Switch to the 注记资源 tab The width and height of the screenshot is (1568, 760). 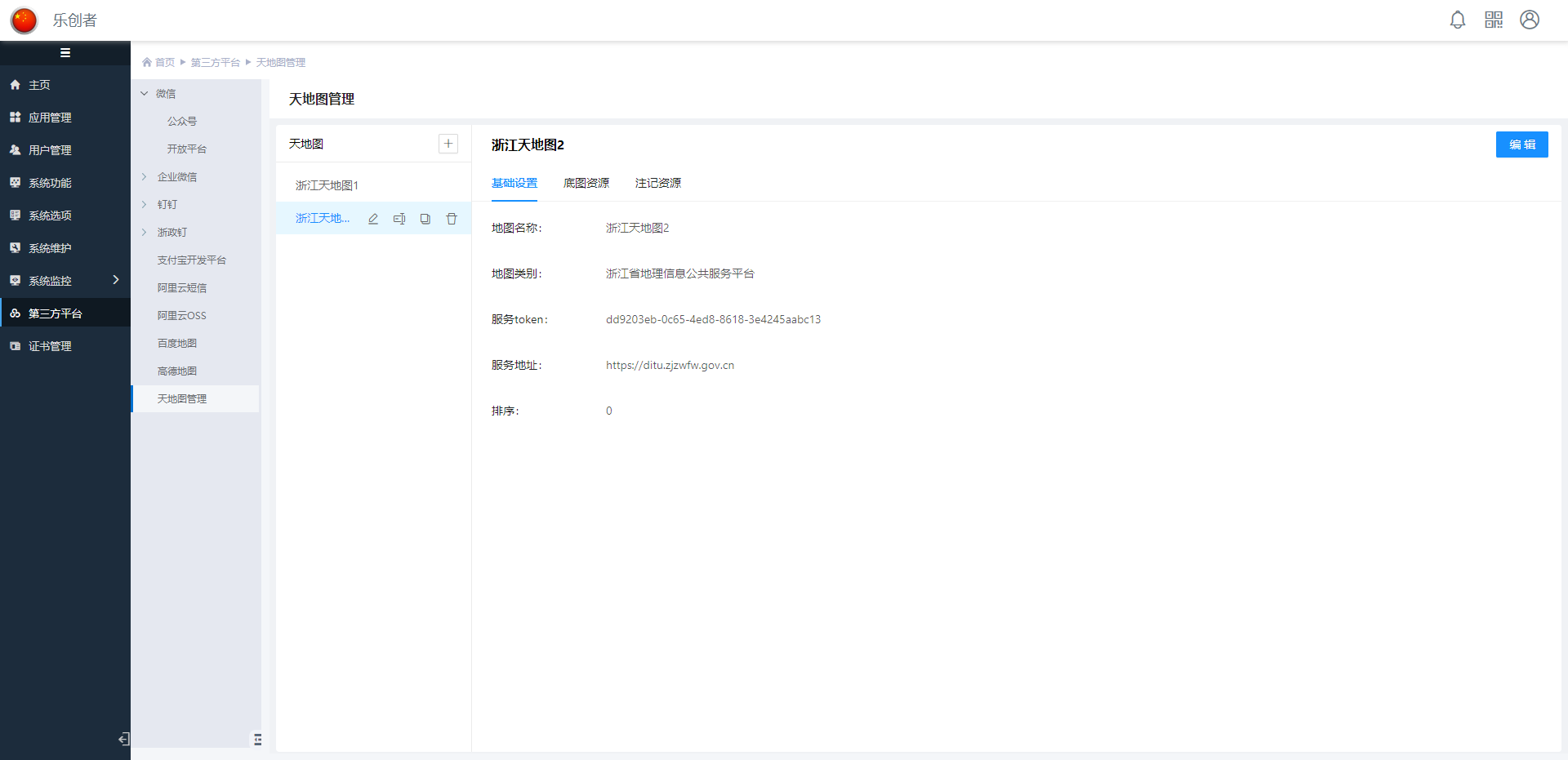[657, 183]
